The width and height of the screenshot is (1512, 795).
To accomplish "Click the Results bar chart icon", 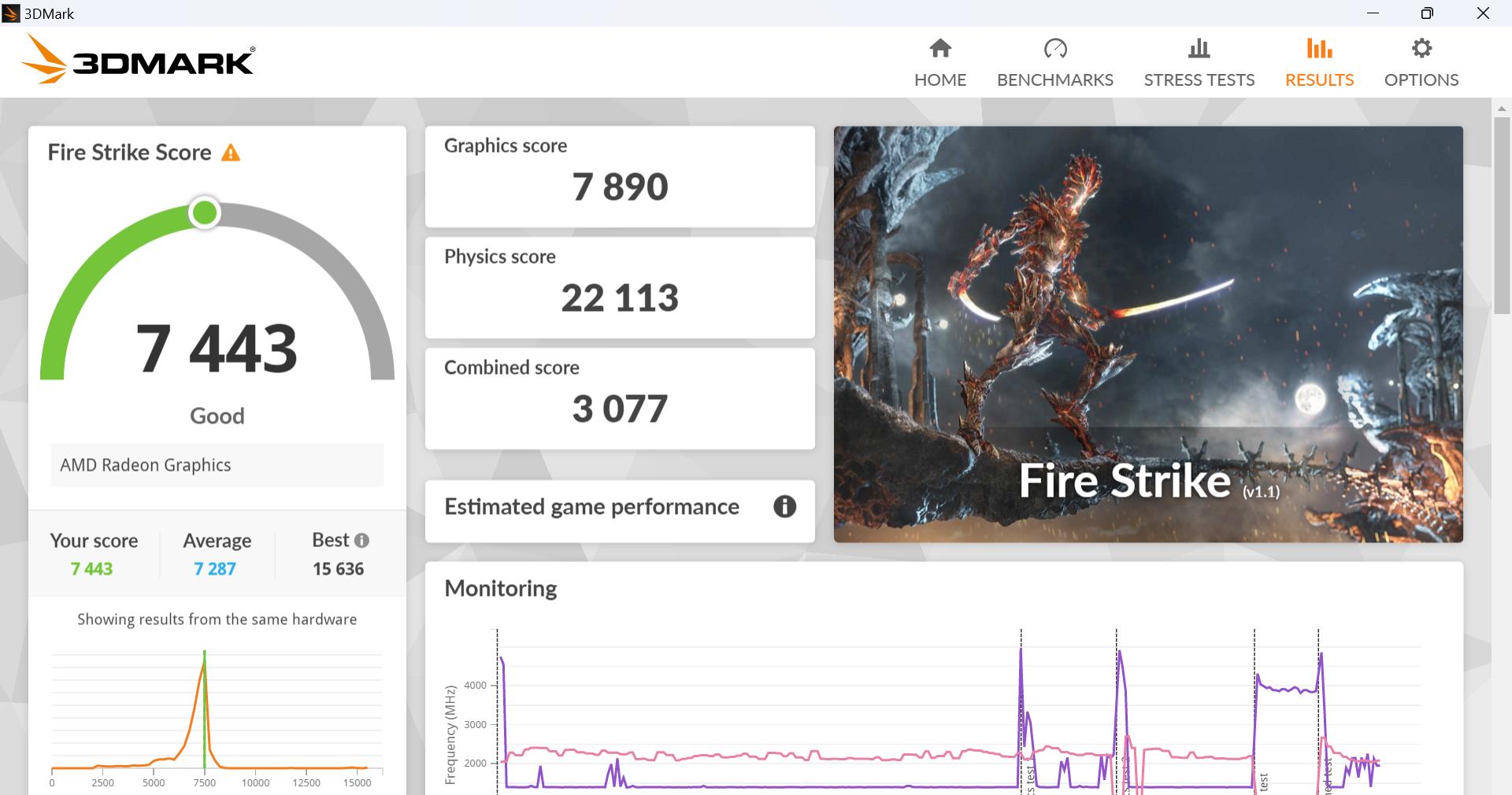I will tap(1319, 49).
